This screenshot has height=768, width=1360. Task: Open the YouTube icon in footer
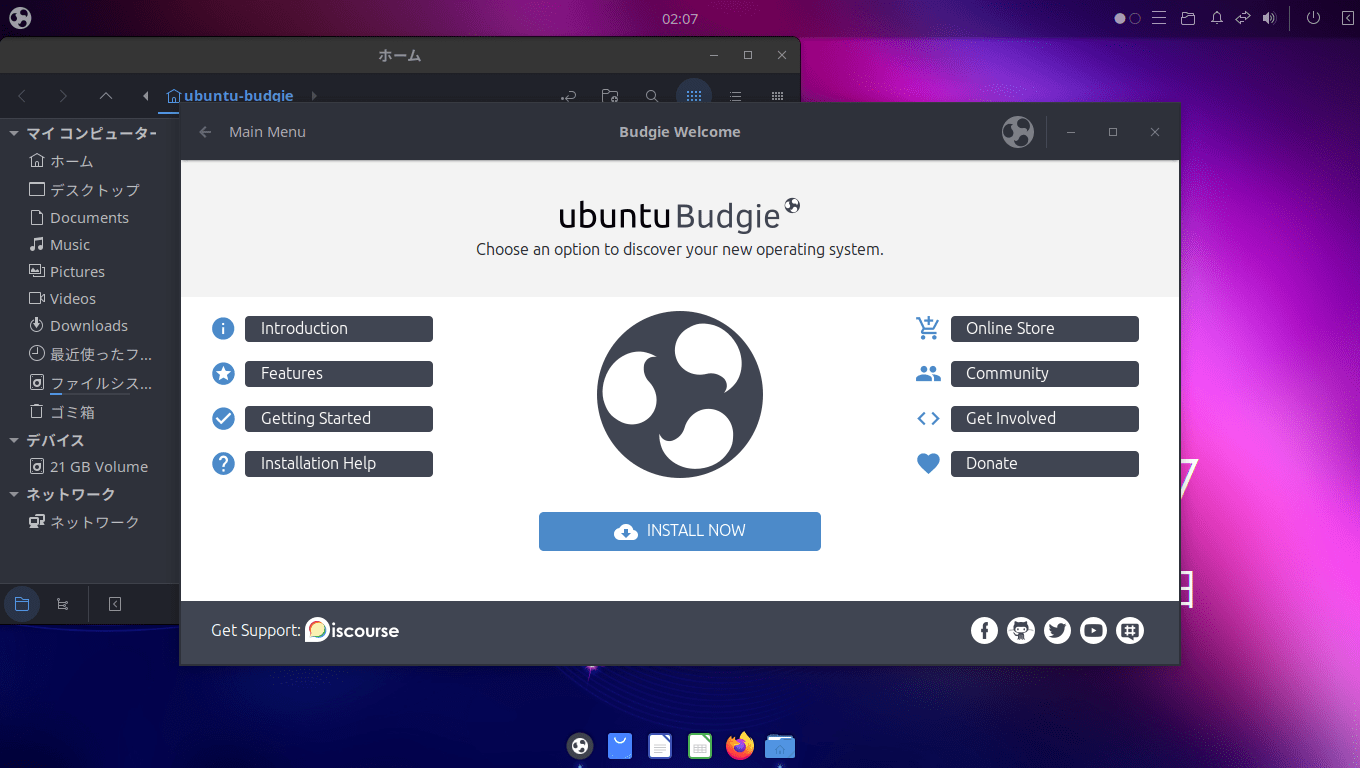(1093, 630)
